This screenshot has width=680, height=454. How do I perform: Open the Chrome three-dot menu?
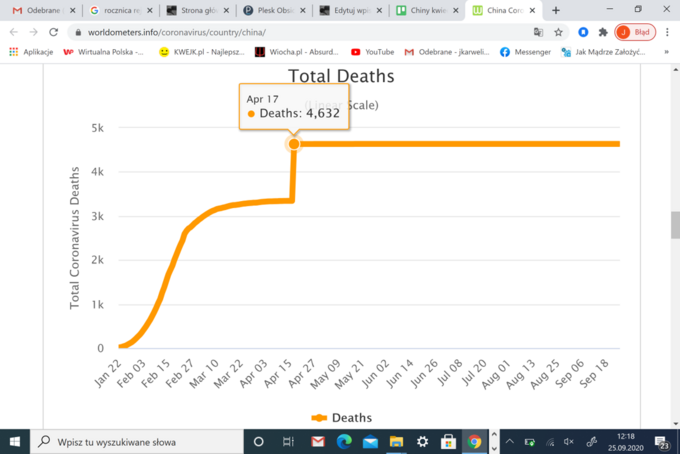pyautogui.click(x=665, y=31)
